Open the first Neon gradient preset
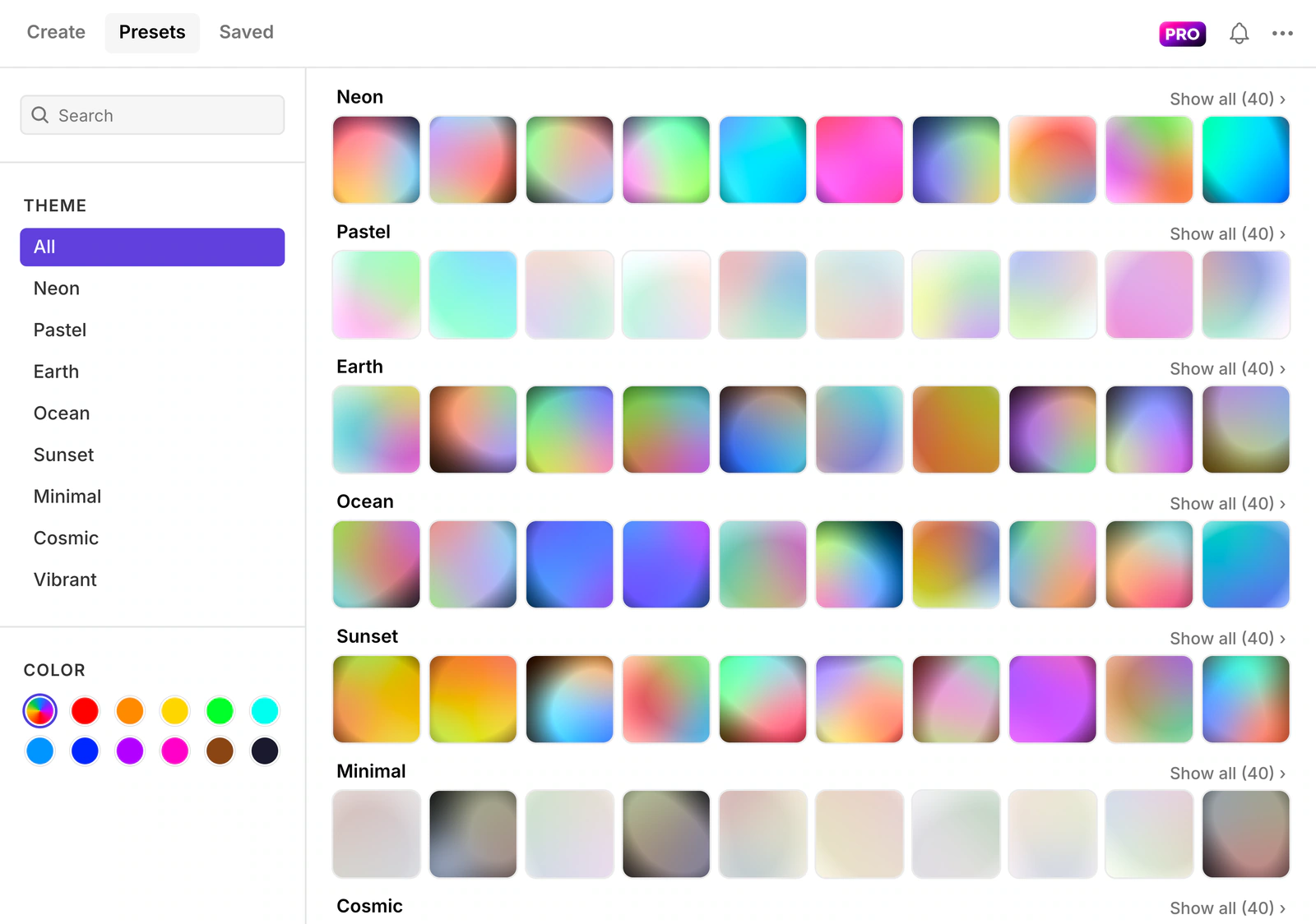 (x=377, y=159)
